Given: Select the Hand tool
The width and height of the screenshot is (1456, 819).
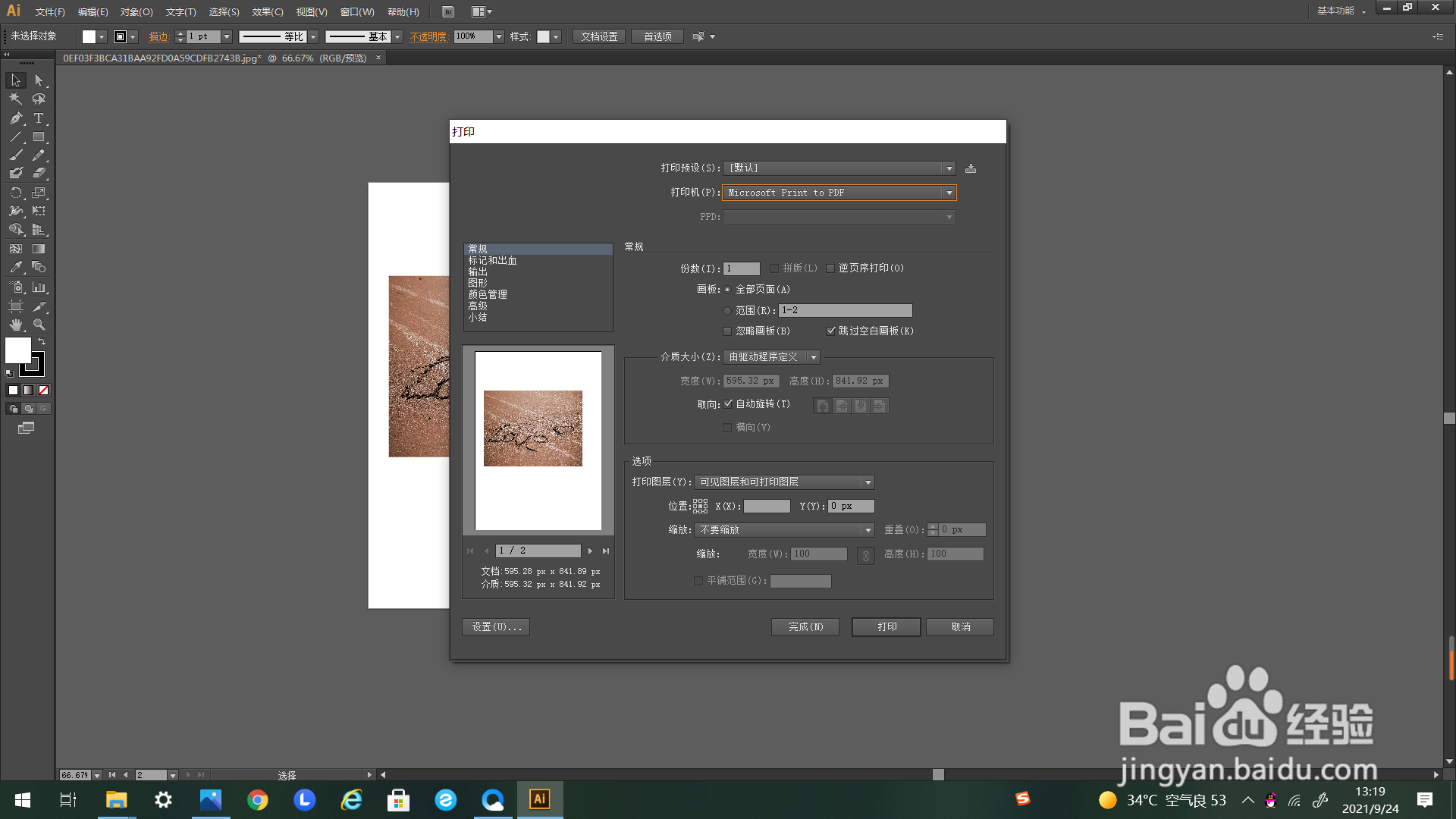Looking at the screenshot, I should pos(16,325).
